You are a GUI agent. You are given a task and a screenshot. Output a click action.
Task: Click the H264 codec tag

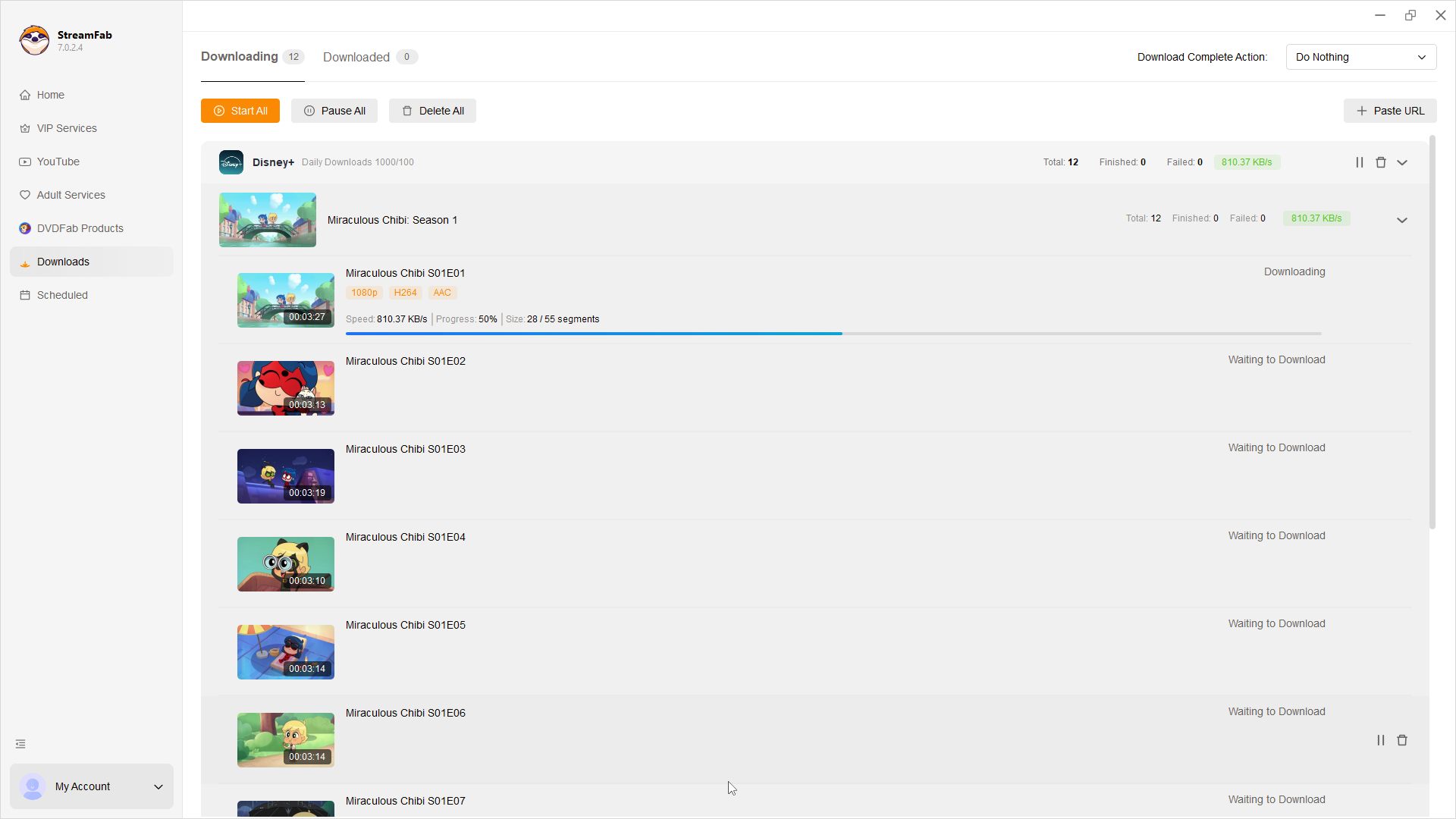tap(406, 293)
